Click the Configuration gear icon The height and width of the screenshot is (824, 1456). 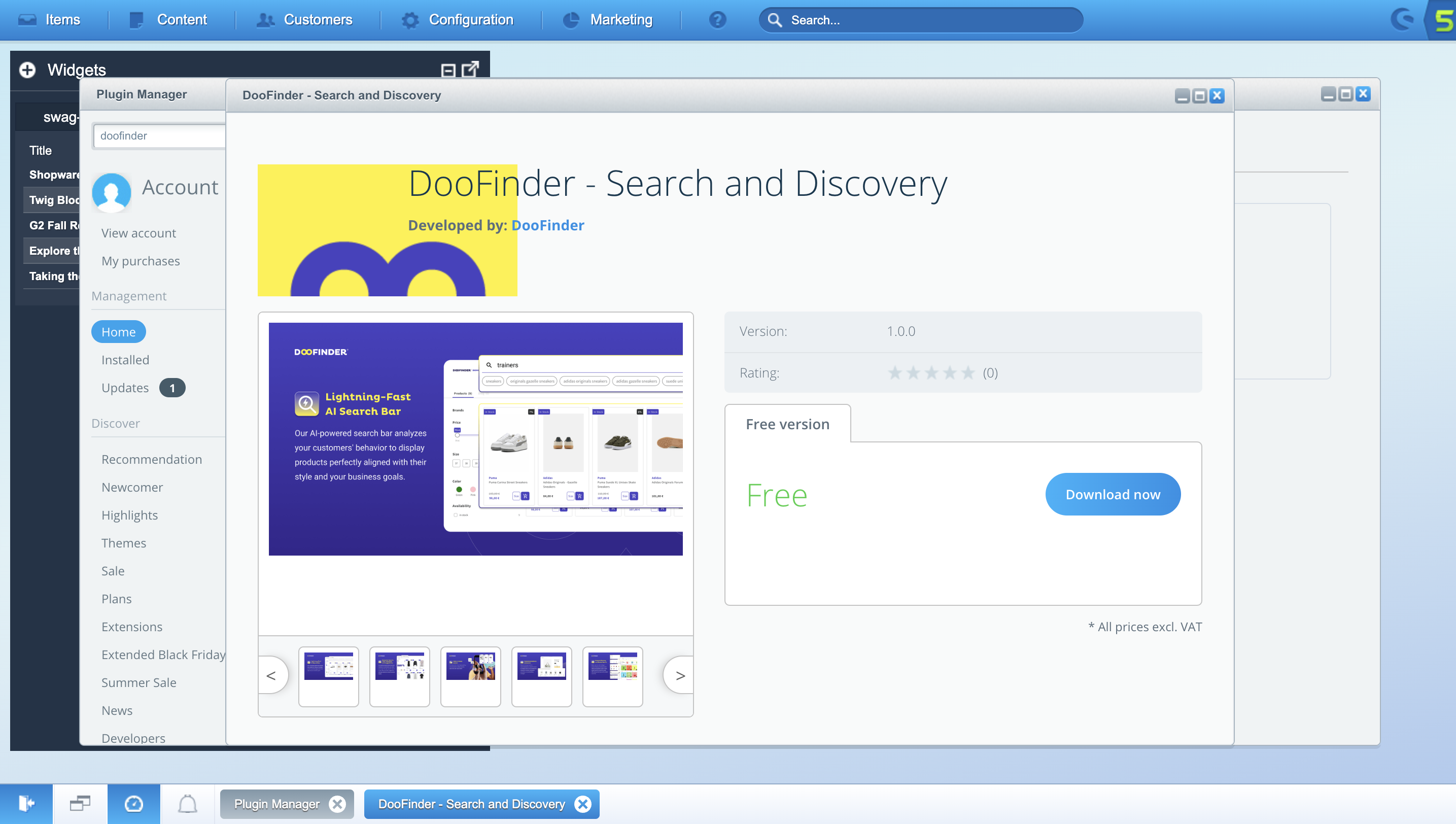pos(410,20)
